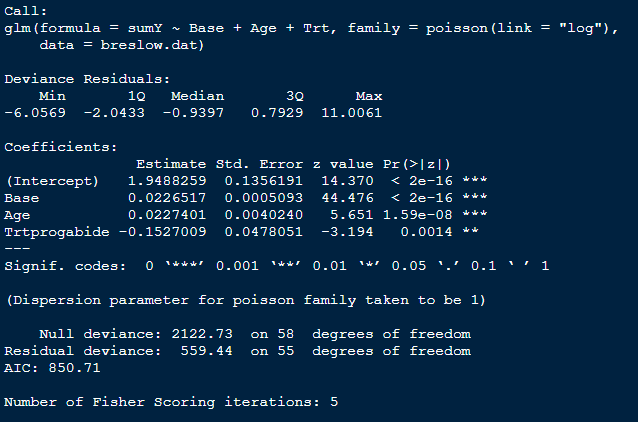Click the 'Coefficients:' heading
Viewport: 638px width, 422px height.
(x=61, y=147)
